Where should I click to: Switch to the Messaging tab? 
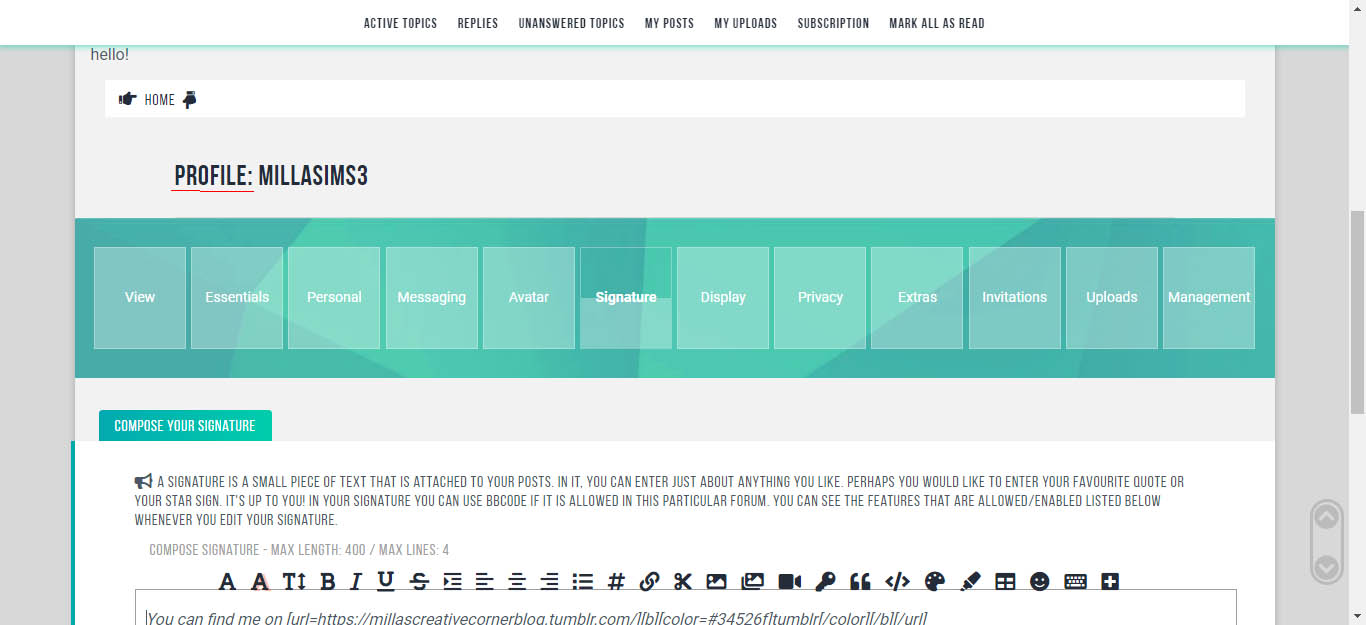(431, 298)
